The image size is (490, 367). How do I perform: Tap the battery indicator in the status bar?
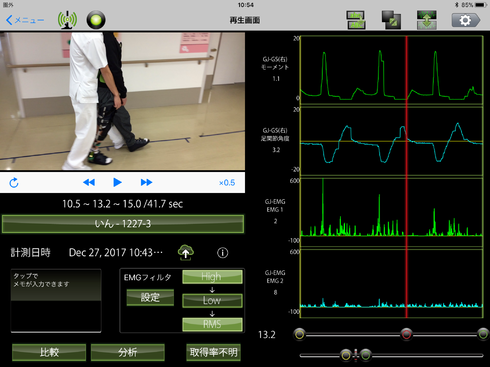(x=481, y=5)
